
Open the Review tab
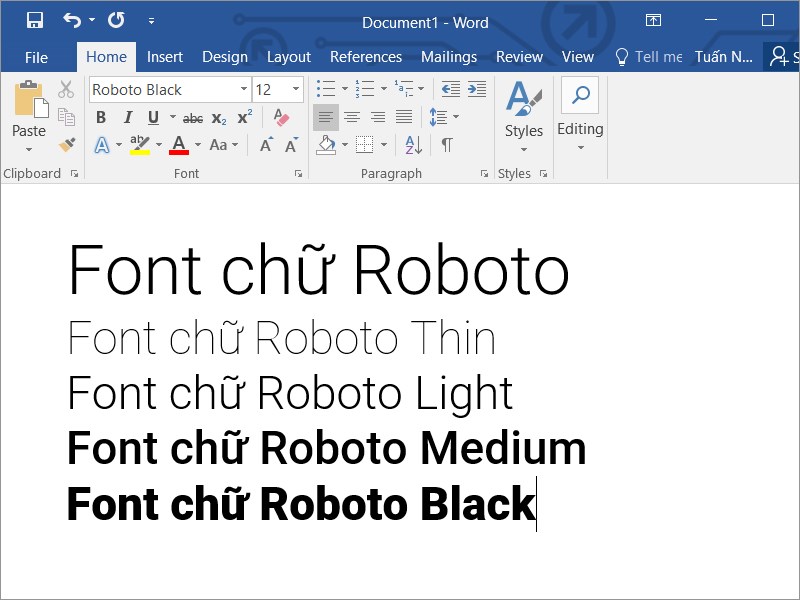pos(519,57)
